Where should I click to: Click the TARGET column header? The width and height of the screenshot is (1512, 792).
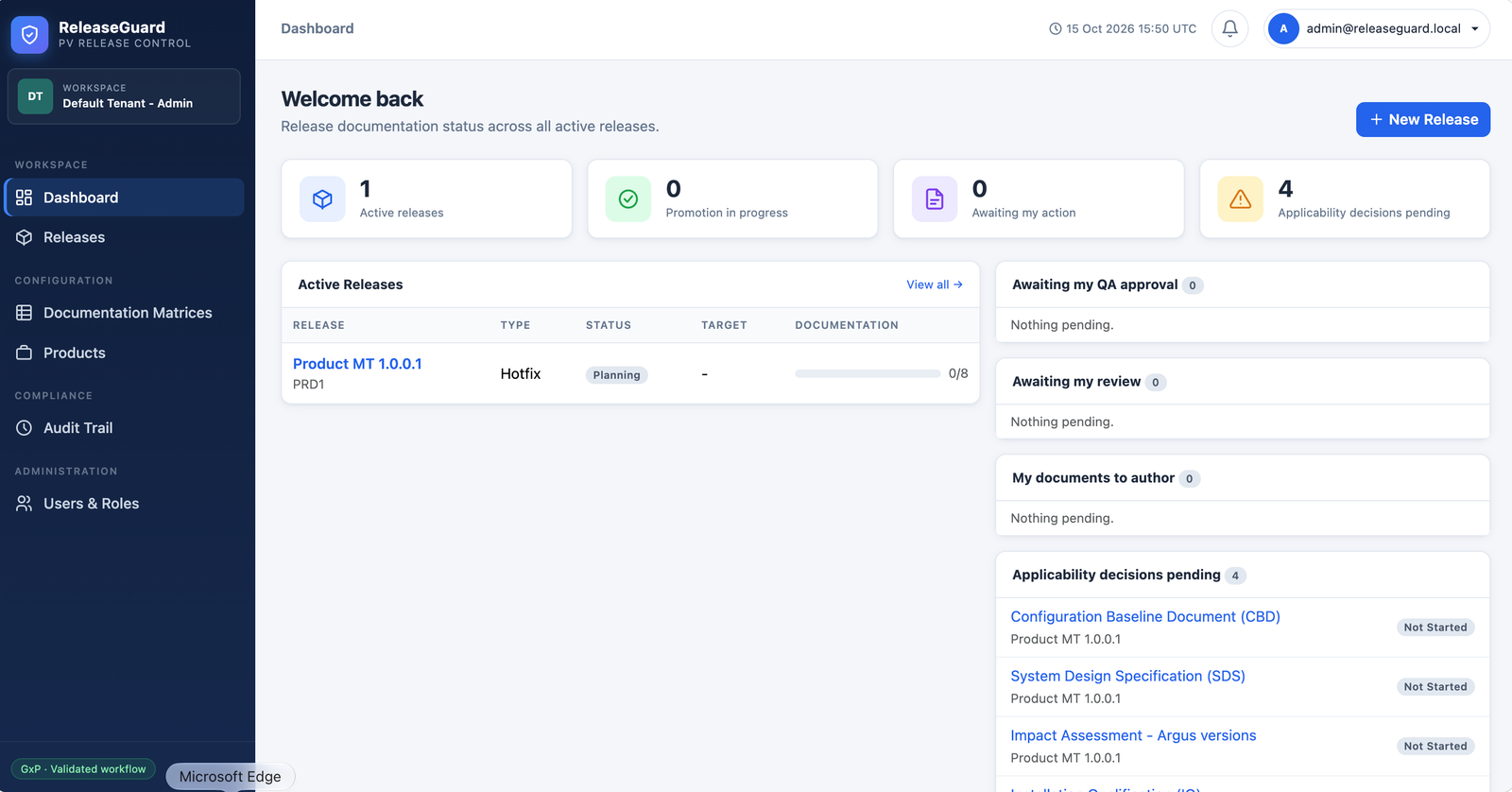coord(724,325)
